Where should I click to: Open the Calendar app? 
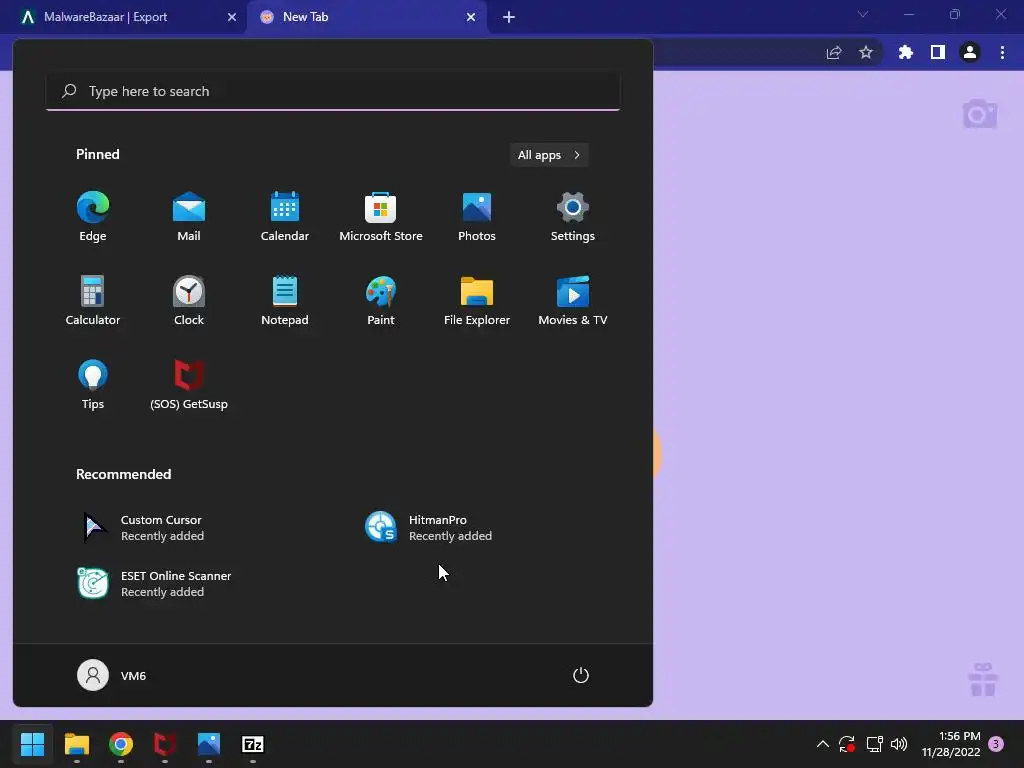click(285, 217)
